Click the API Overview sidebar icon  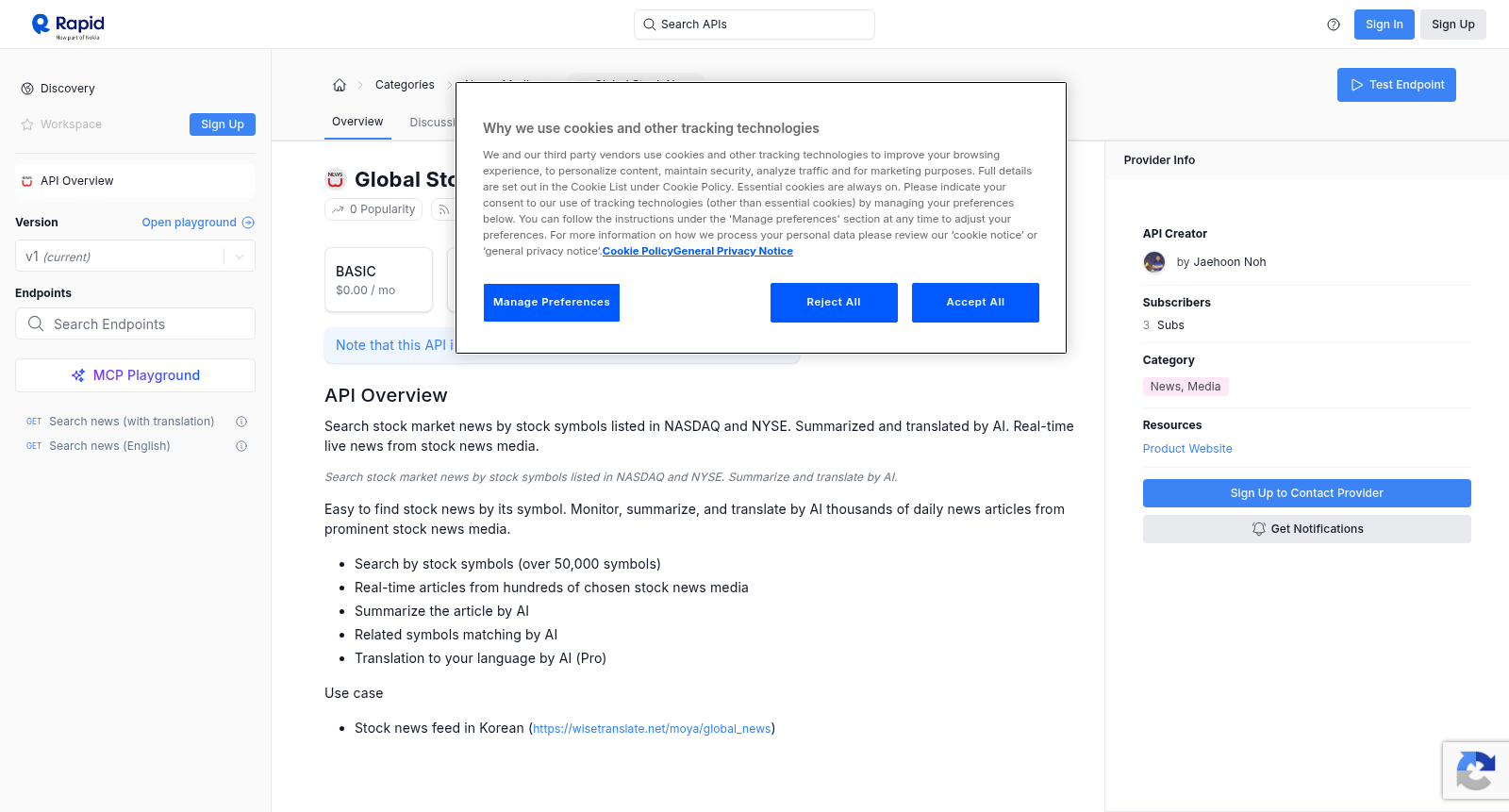27,181
